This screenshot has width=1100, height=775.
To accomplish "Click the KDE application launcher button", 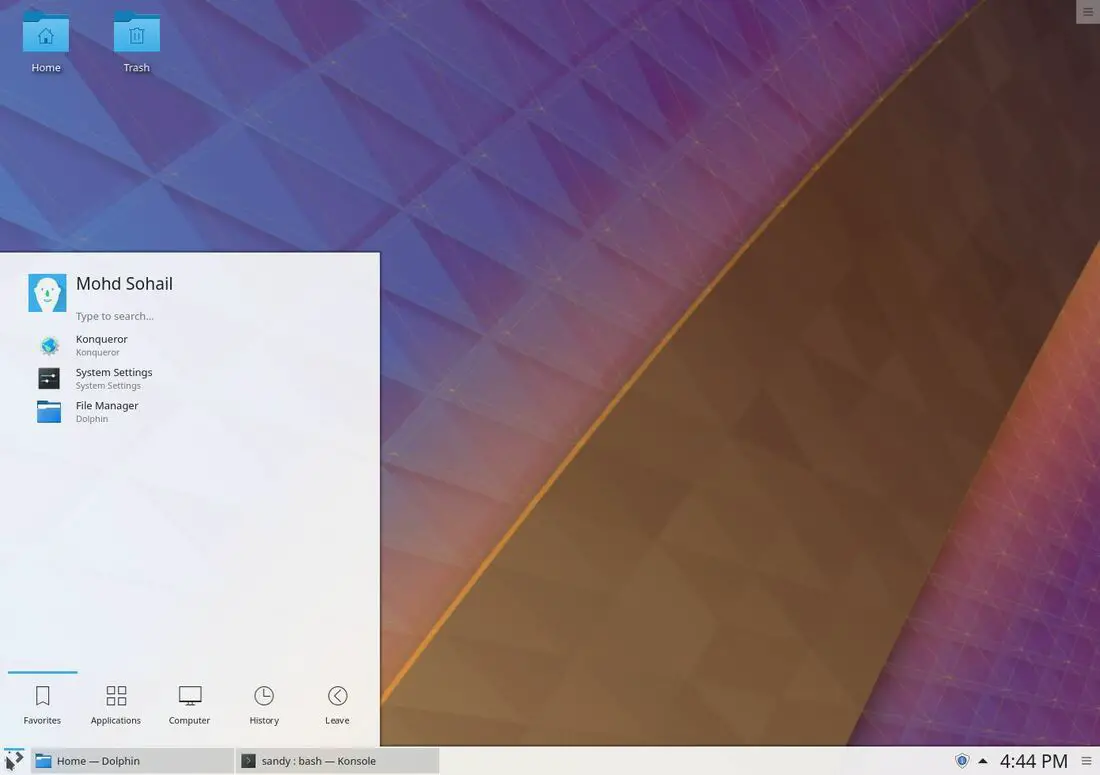I will click(x=14, y=760).
